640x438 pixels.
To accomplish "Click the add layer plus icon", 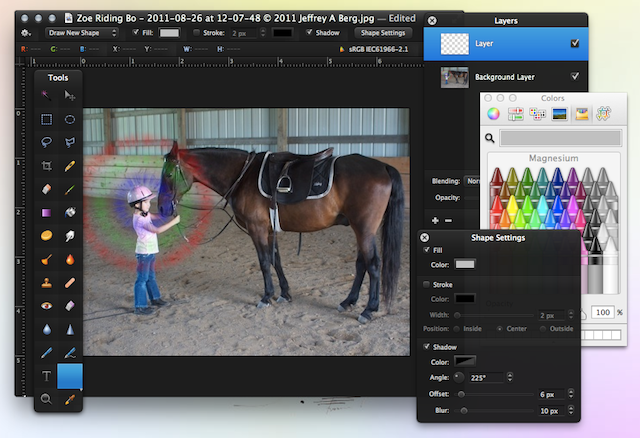I will point(435,219).
